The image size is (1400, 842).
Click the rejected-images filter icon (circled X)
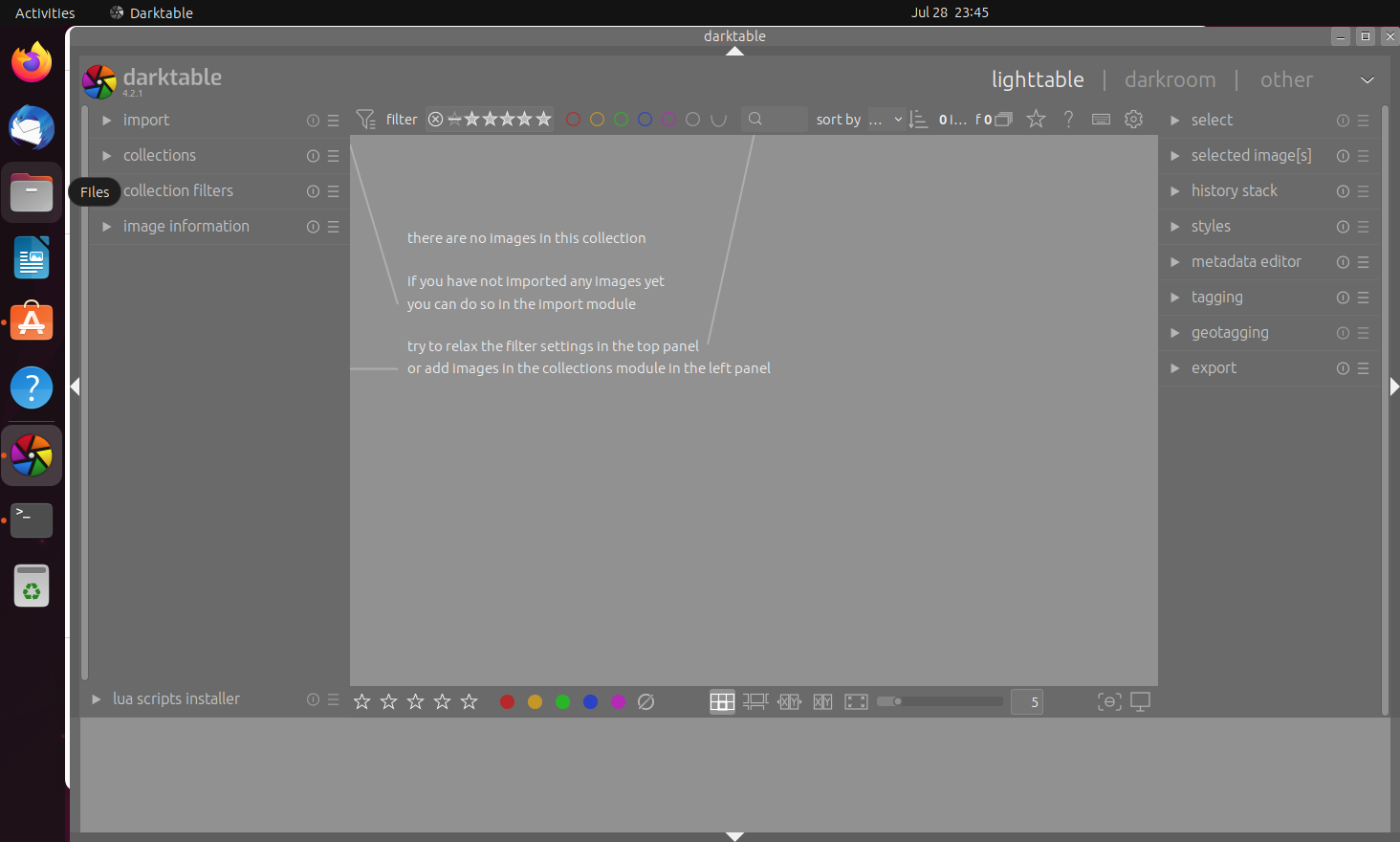[x=435, y=120]
